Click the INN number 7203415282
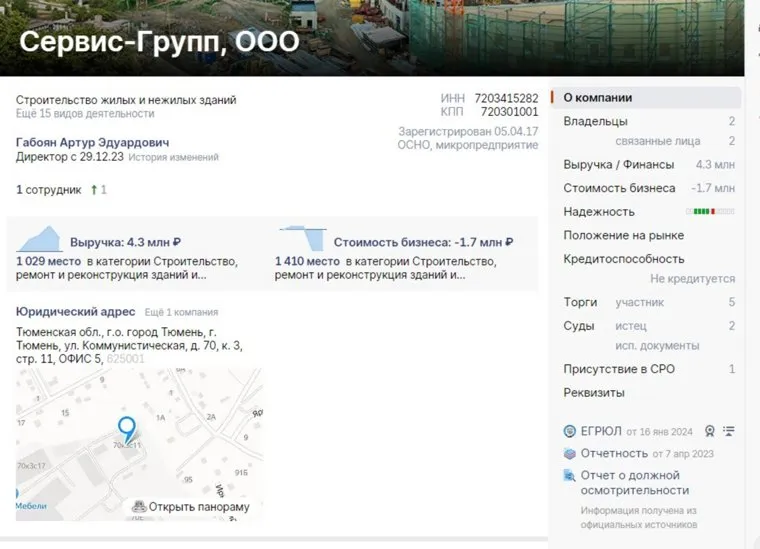The width and height of the screenshot is (760, 549). tap(506, 98)
